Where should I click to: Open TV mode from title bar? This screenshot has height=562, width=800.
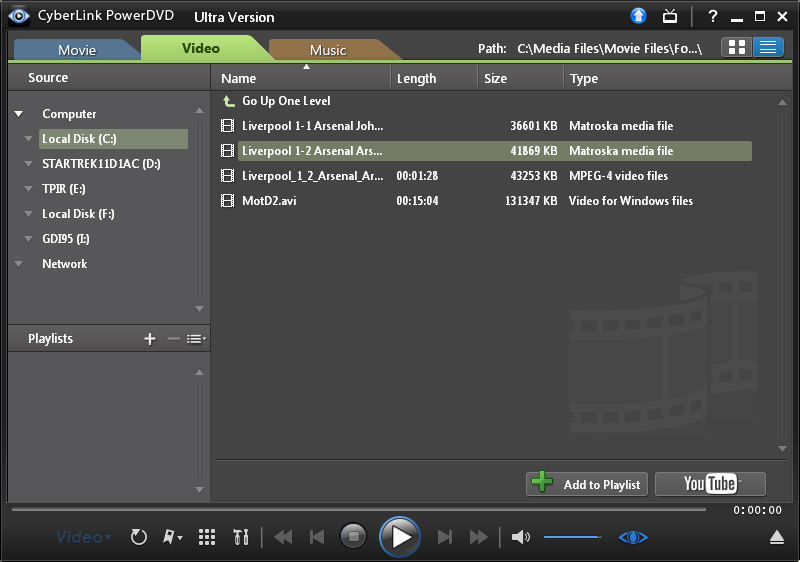pos(670,16)
